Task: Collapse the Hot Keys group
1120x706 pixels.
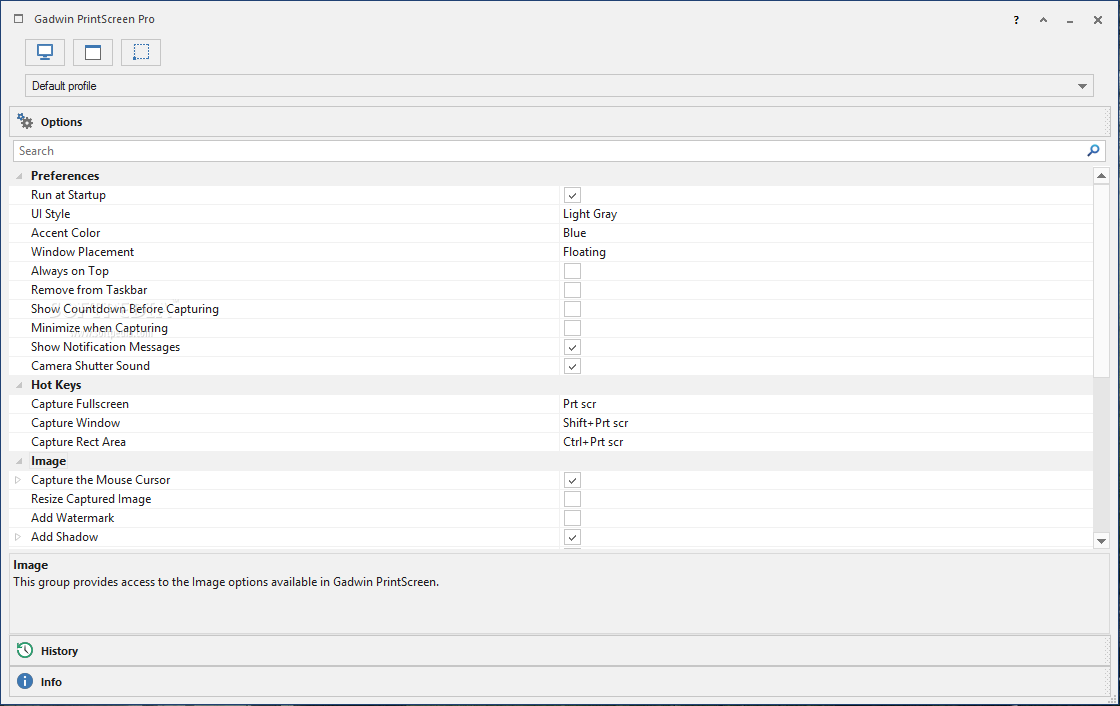Action: tap(19, 385)
